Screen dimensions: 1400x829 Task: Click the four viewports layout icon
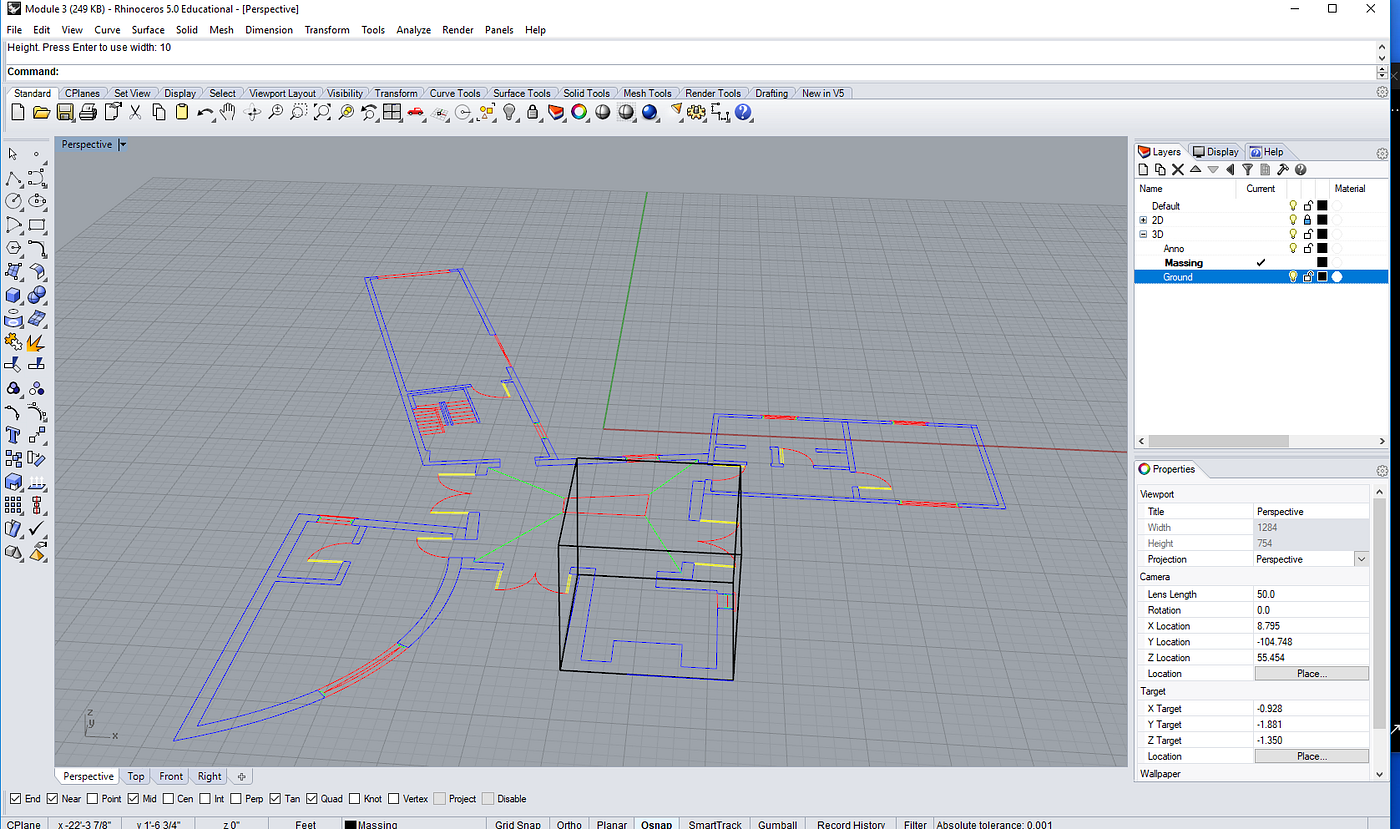[x=392, y=113]
